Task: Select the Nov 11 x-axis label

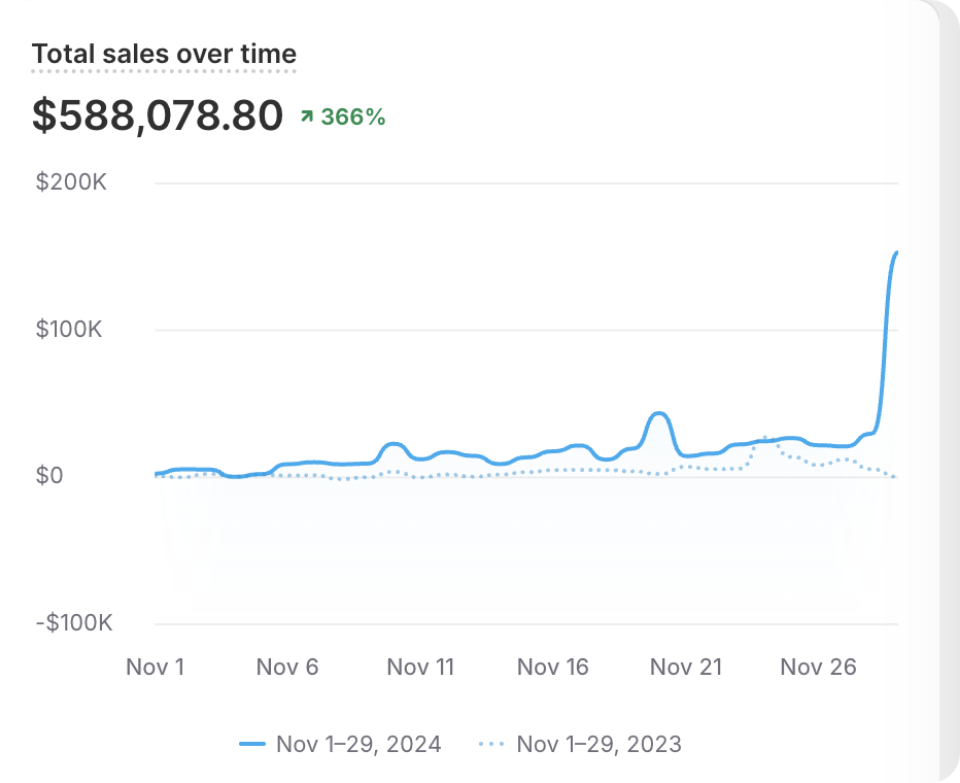Action: (420, 667)
